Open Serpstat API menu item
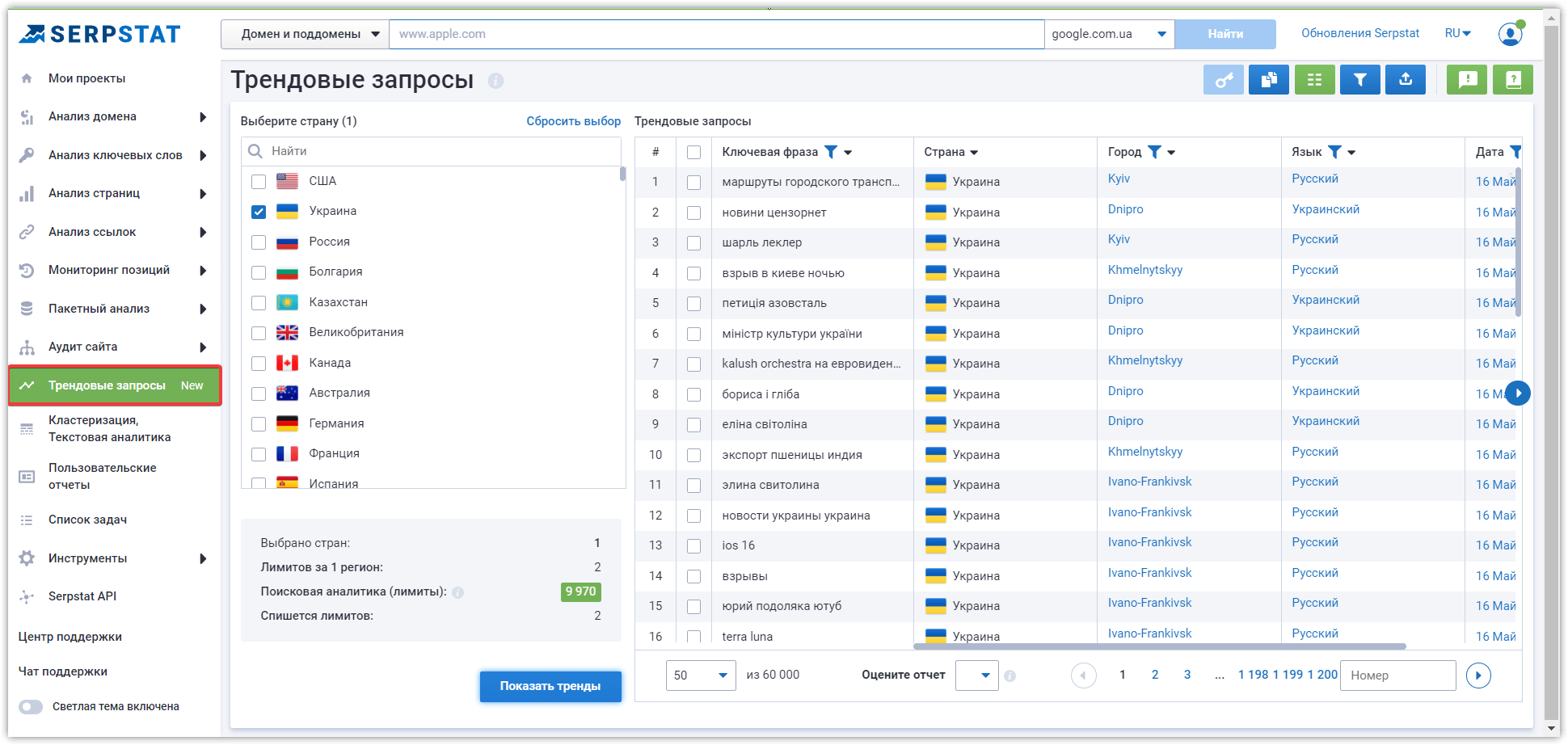The height and width of the screenshot is (745, 1568). pyautogui.click(x=82, y=596)
